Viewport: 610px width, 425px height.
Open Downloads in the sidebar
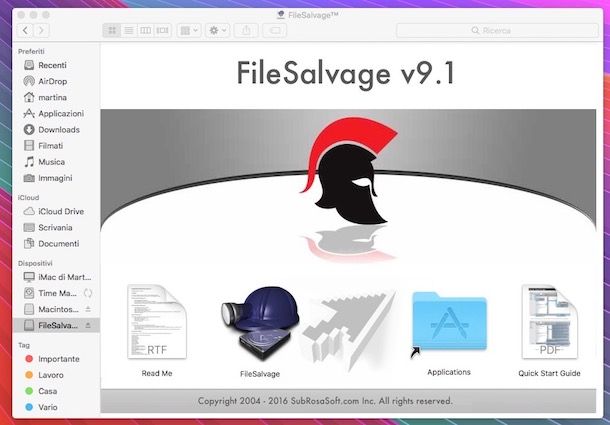click(x=56, y=130)
